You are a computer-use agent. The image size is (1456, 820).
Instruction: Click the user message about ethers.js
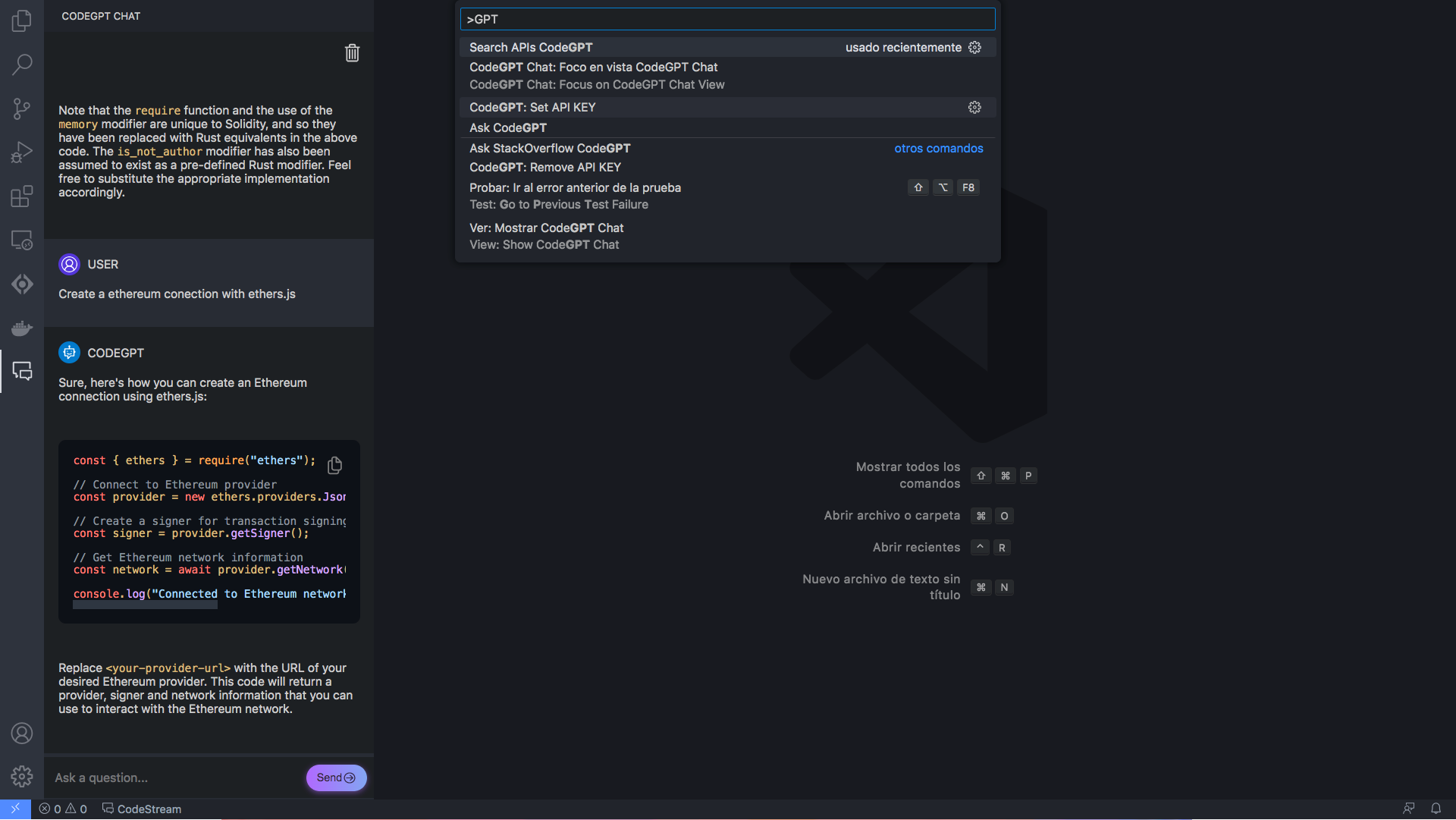[x=177, y=294]
